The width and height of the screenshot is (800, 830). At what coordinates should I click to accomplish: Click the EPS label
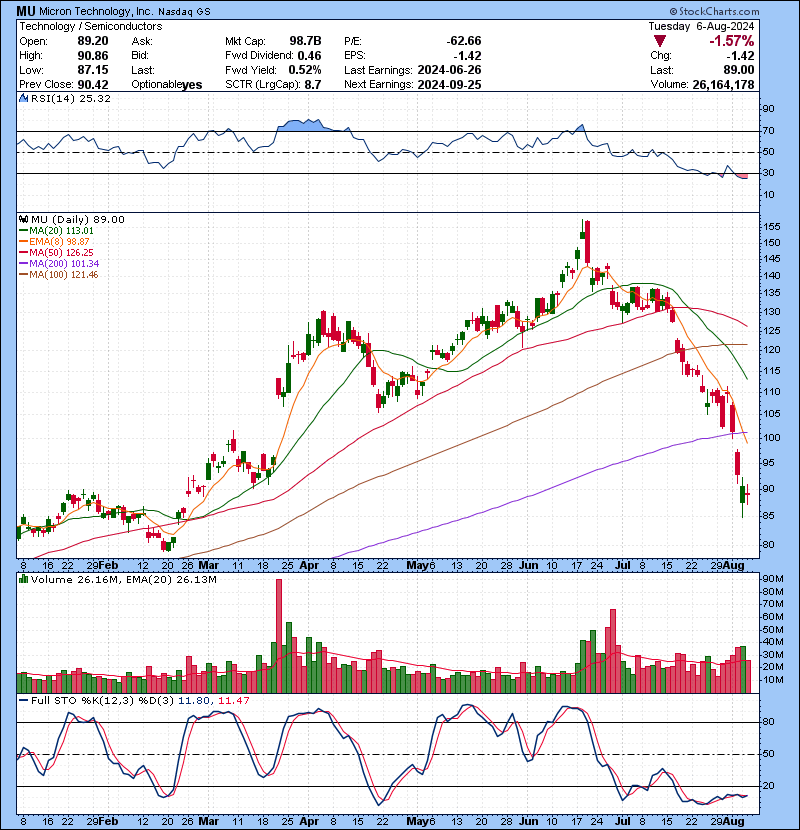[x=355, y=56]
